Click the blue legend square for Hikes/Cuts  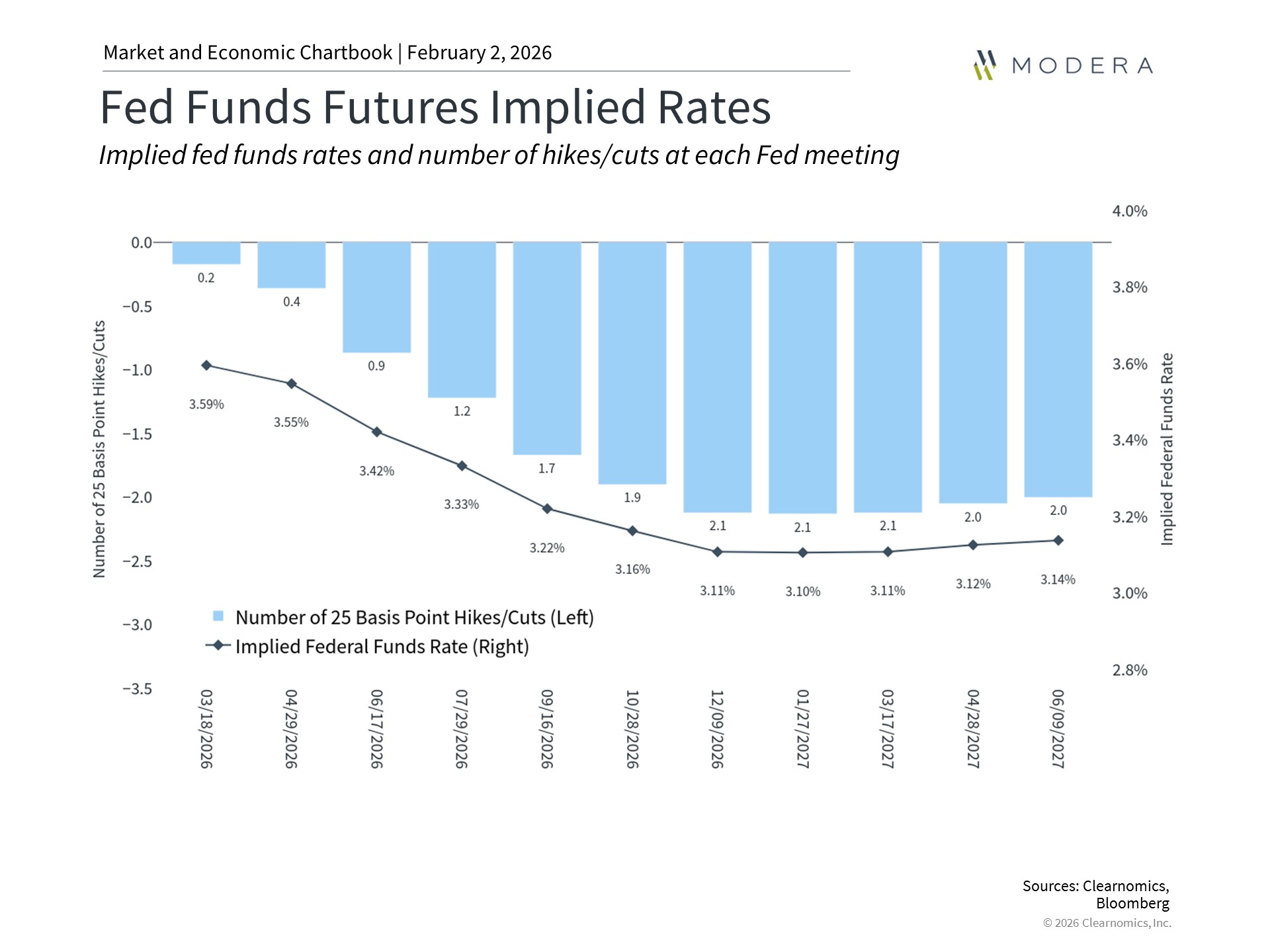tap(218, 616)
